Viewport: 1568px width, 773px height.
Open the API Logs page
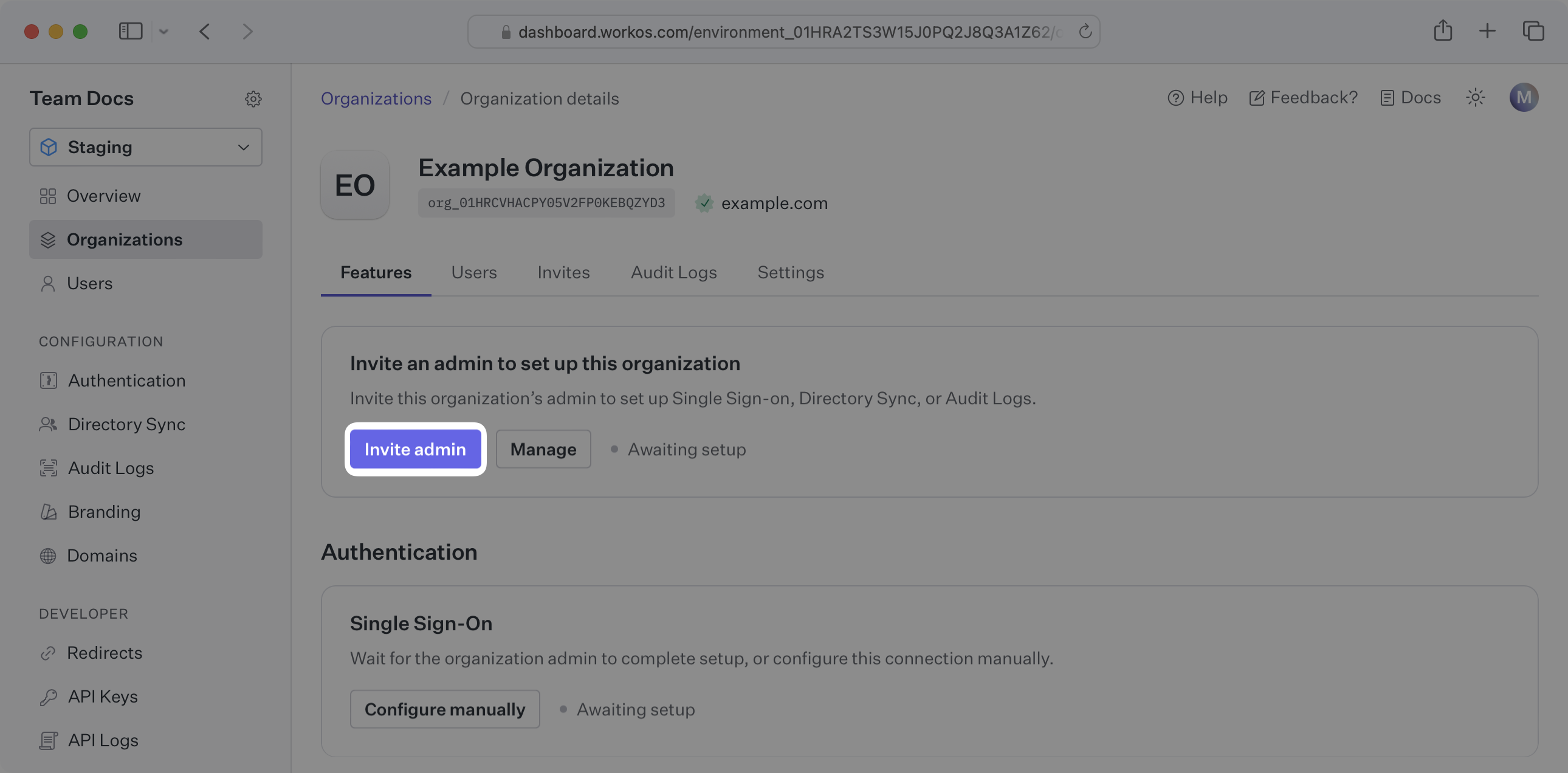point(102,740)
